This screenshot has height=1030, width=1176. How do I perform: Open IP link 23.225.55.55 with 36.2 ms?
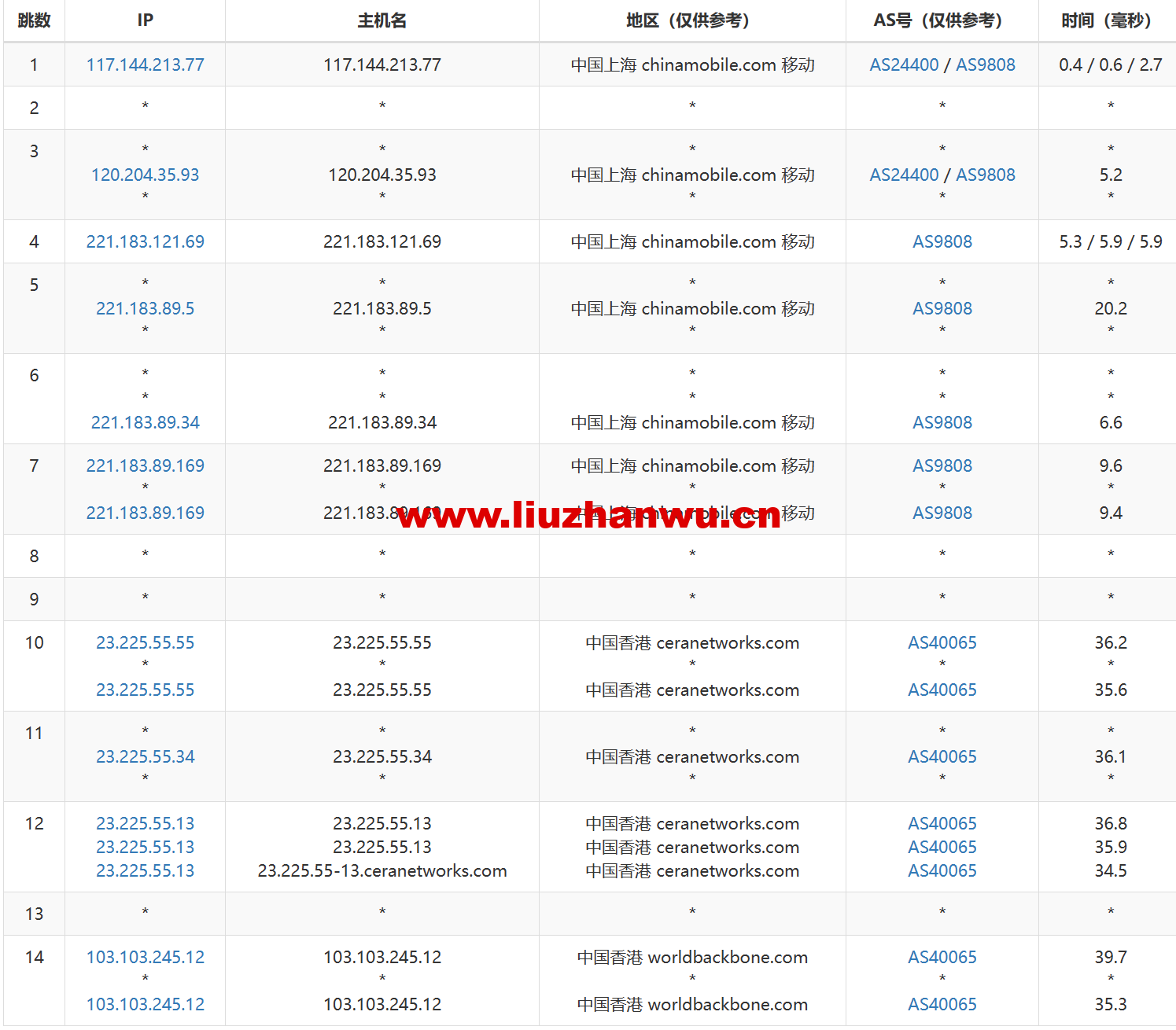[145, 642]
